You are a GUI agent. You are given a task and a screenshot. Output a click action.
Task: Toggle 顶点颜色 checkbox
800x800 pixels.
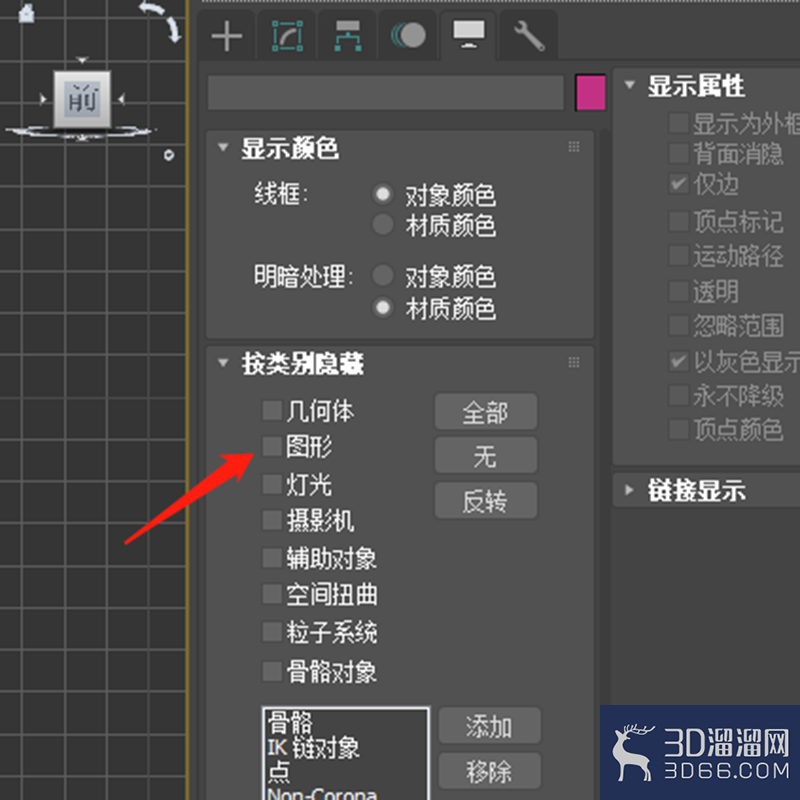point(678,429)
